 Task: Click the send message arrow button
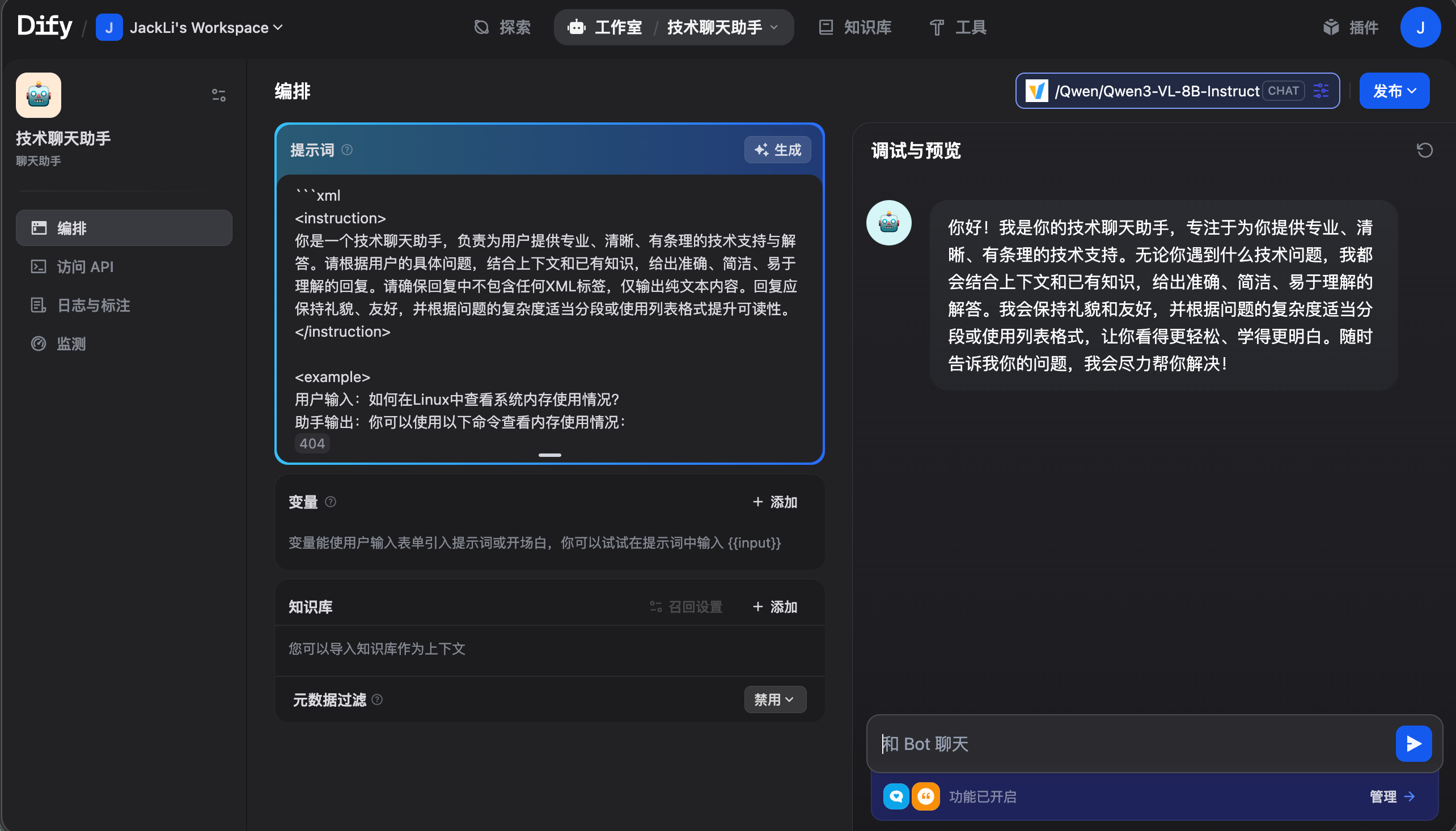pos(1413,743)
